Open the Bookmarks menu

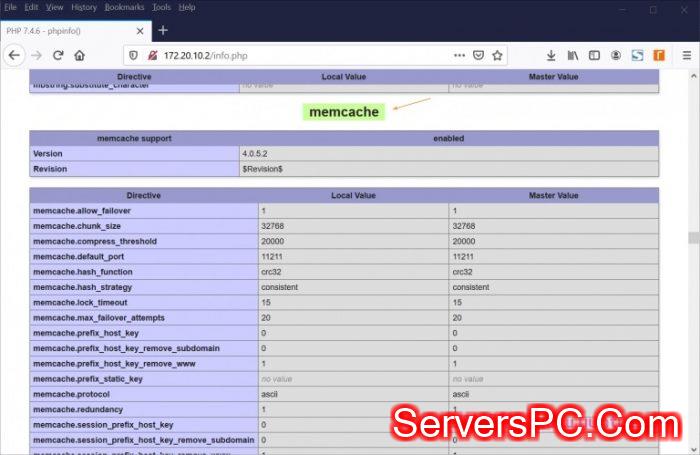click(124, 7)
